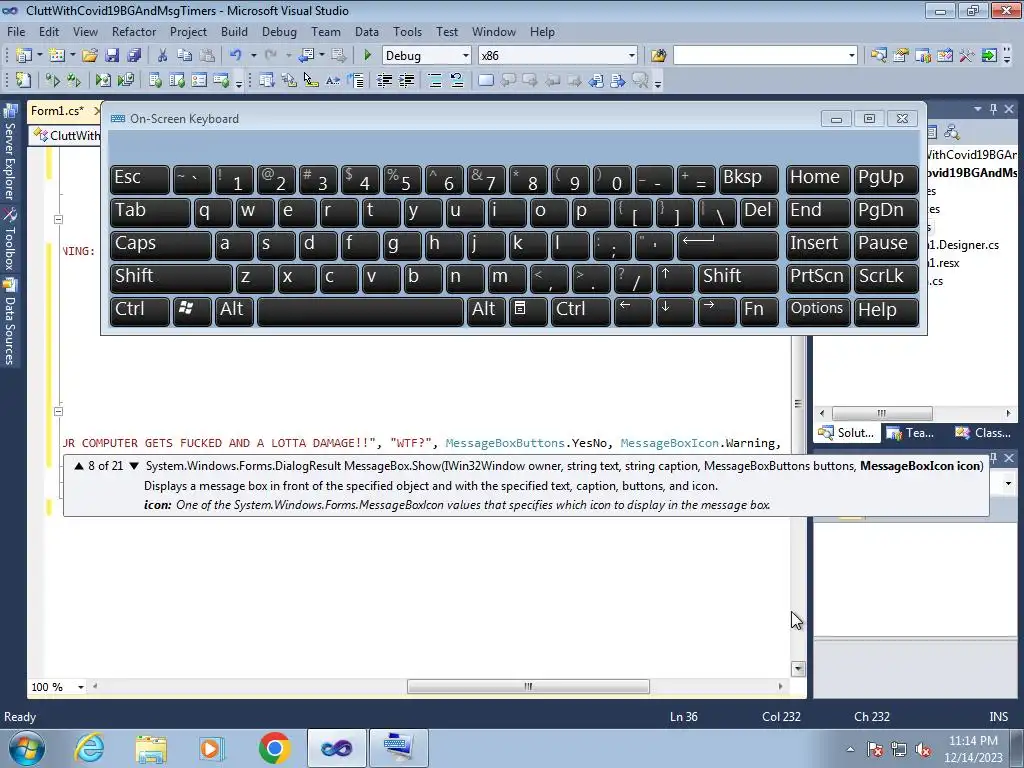Open Properties Window from the toolbar icon

point(901,56)
